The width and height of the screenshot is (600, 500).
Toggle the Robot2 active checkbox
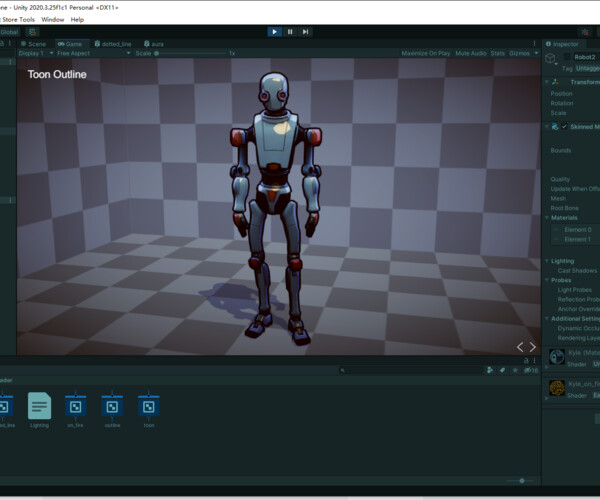point(567,57)
